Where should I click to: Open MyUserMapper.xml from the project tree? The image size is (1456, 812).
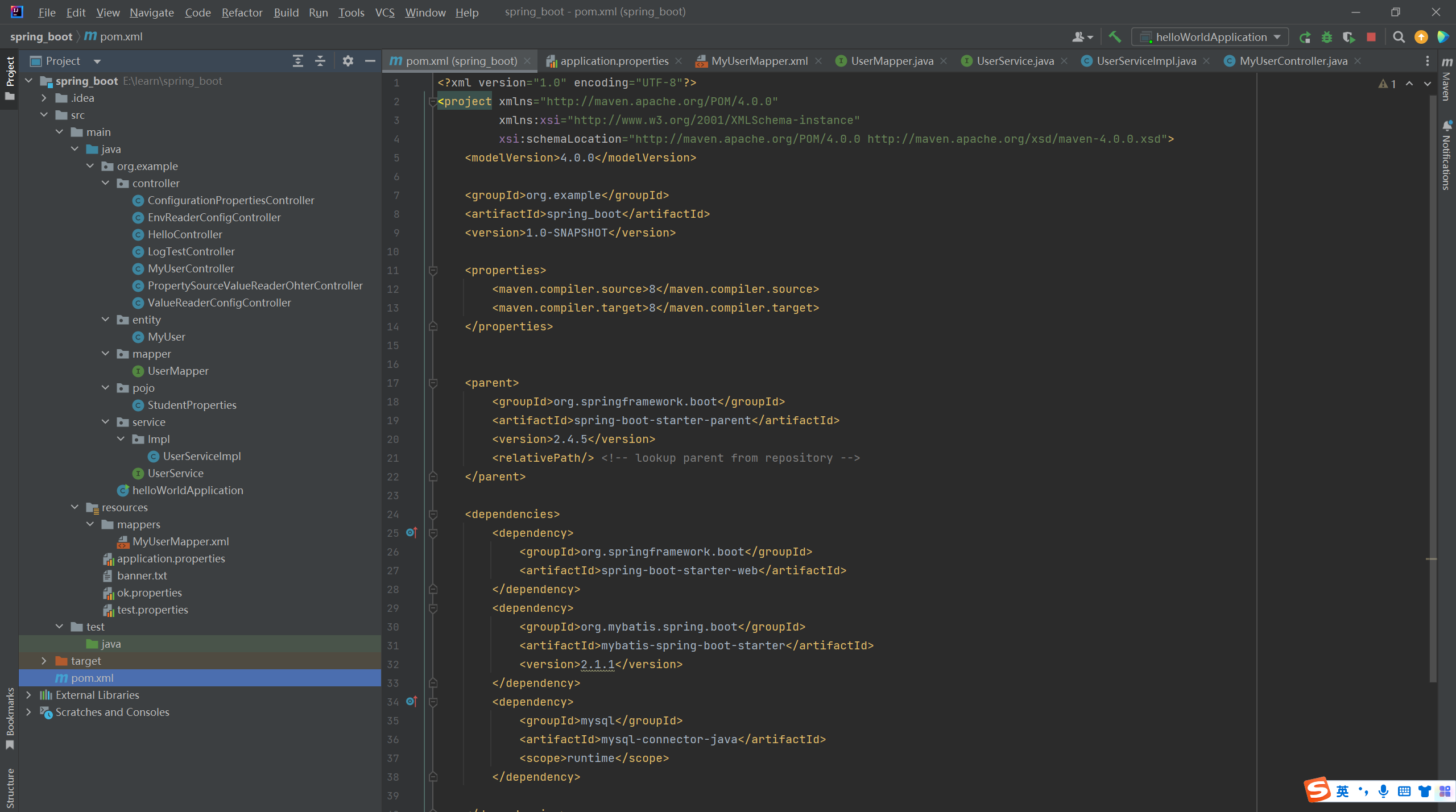tap(180, 541)
